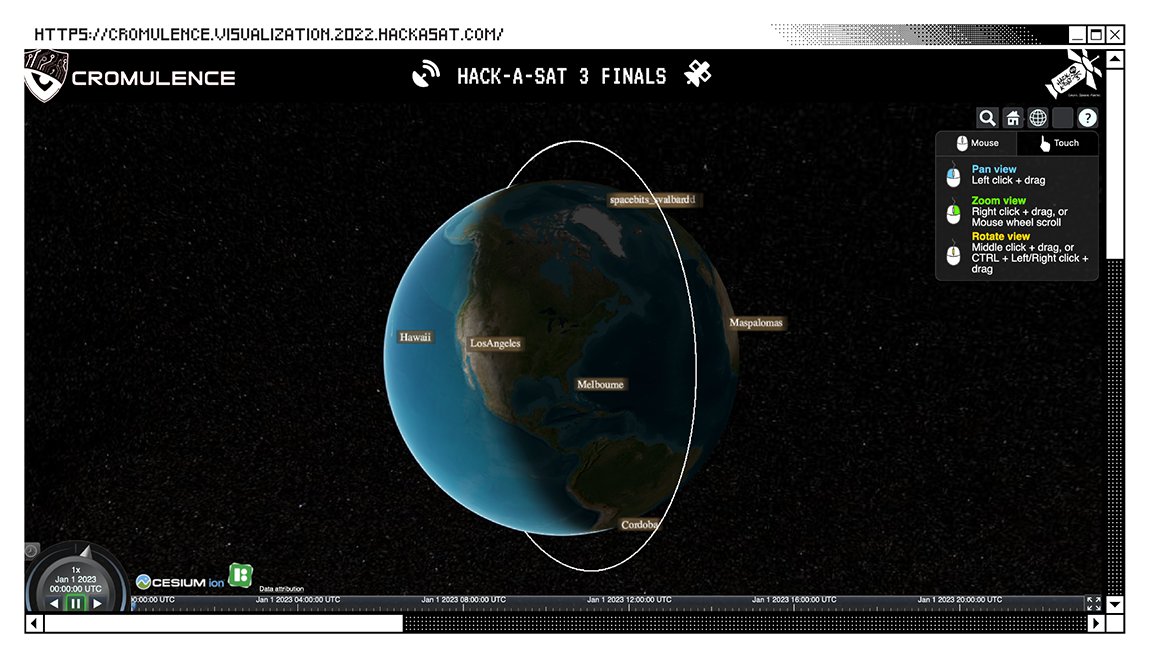Click the real-time clock icon on animation widget
The image size is (1165, 672).
point(31,551)
